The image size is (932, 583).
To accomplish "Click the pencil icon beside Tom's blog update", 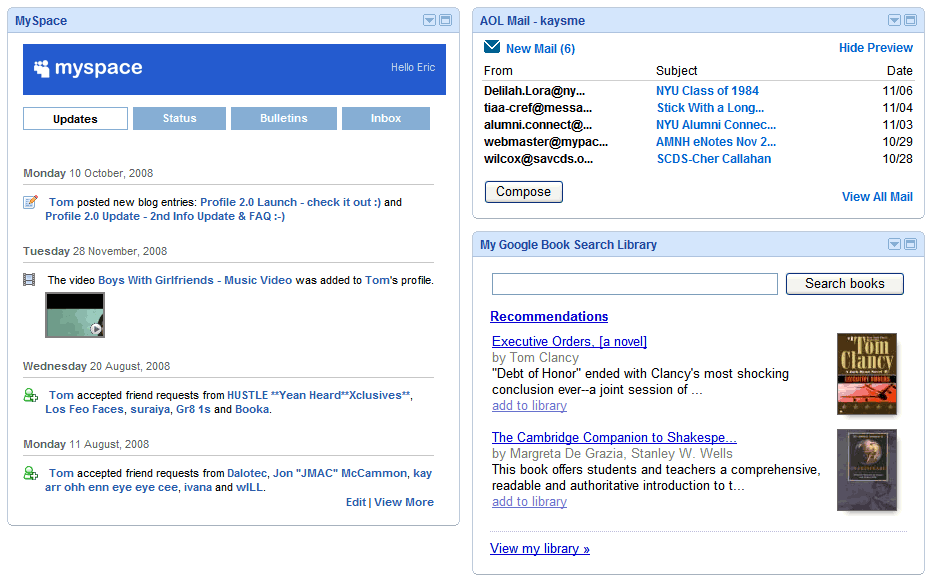I will (31, 201).
